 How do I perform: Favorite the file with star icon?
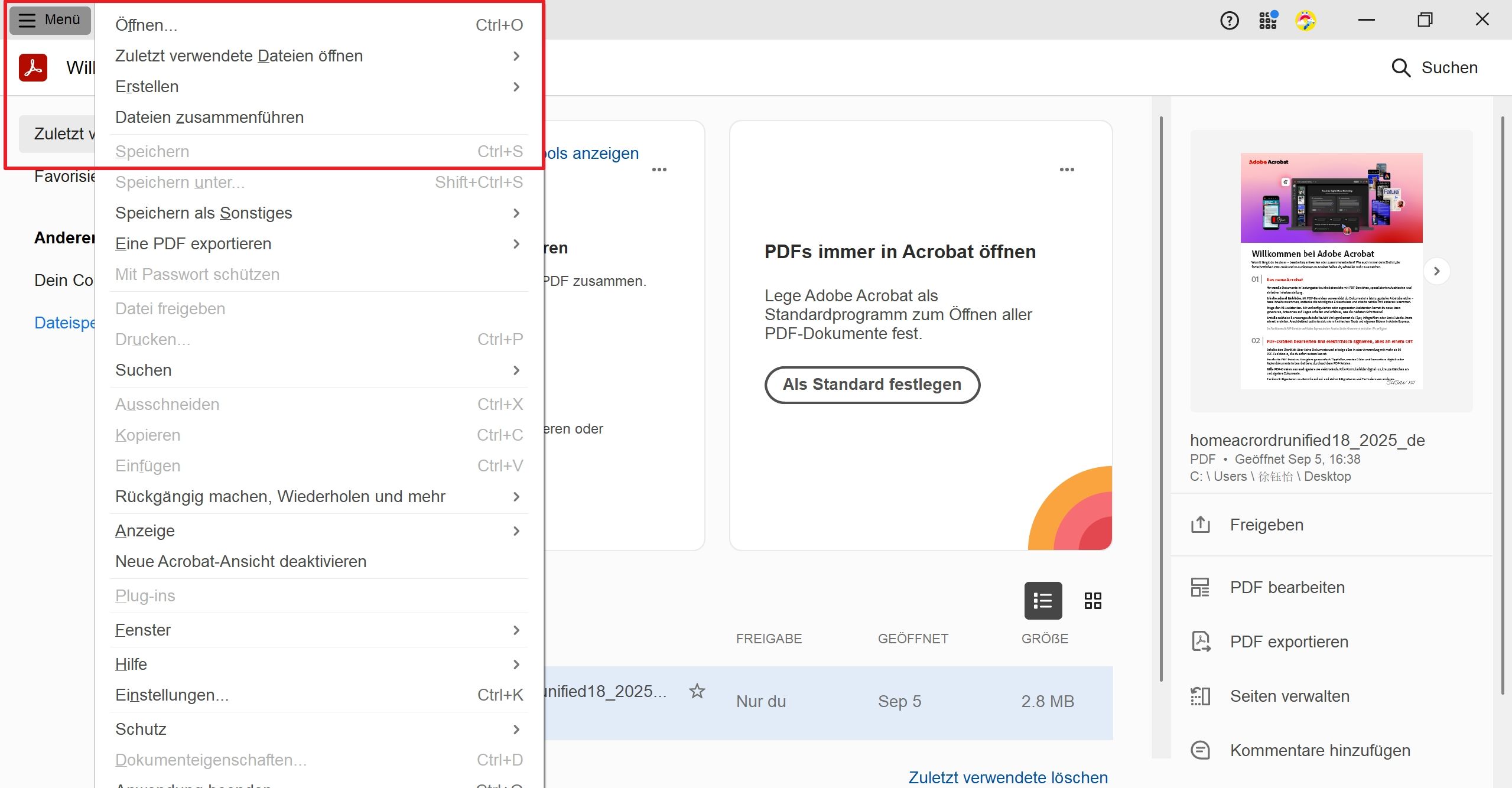697,691
